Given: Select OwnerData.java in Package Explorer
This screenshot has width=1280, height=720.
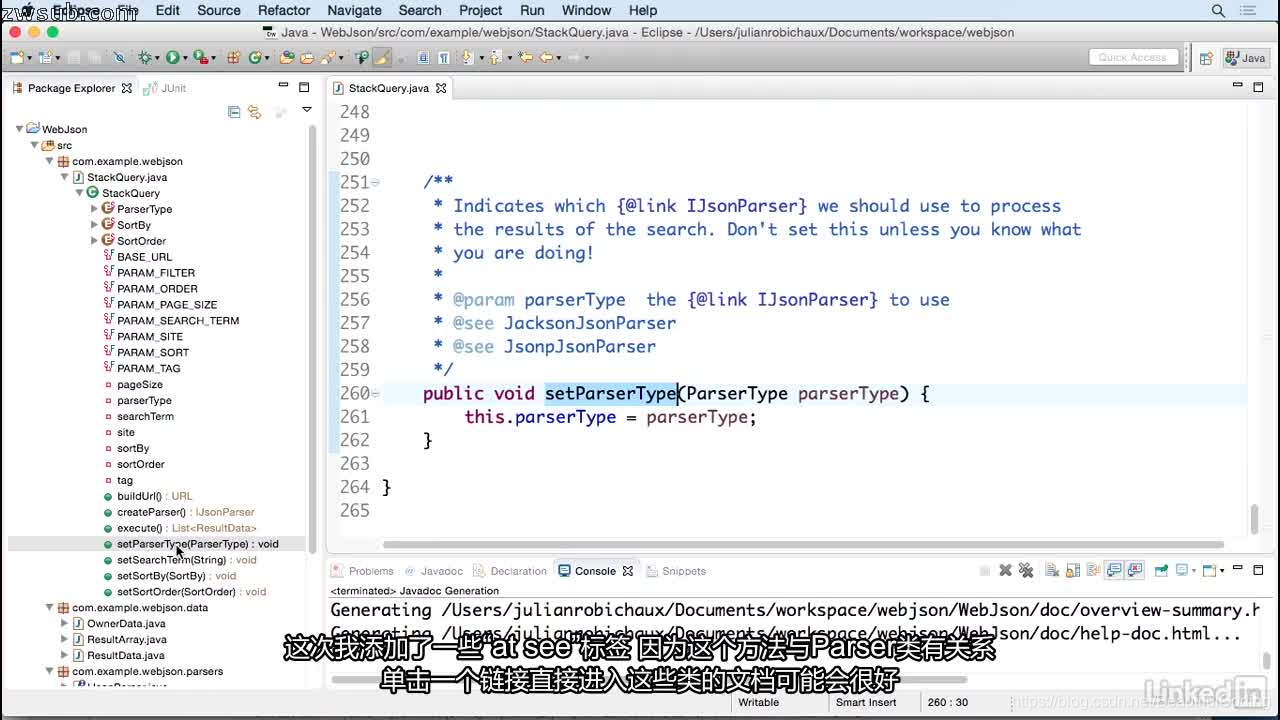Looking at the screenshot, I should tap(126, 624).
